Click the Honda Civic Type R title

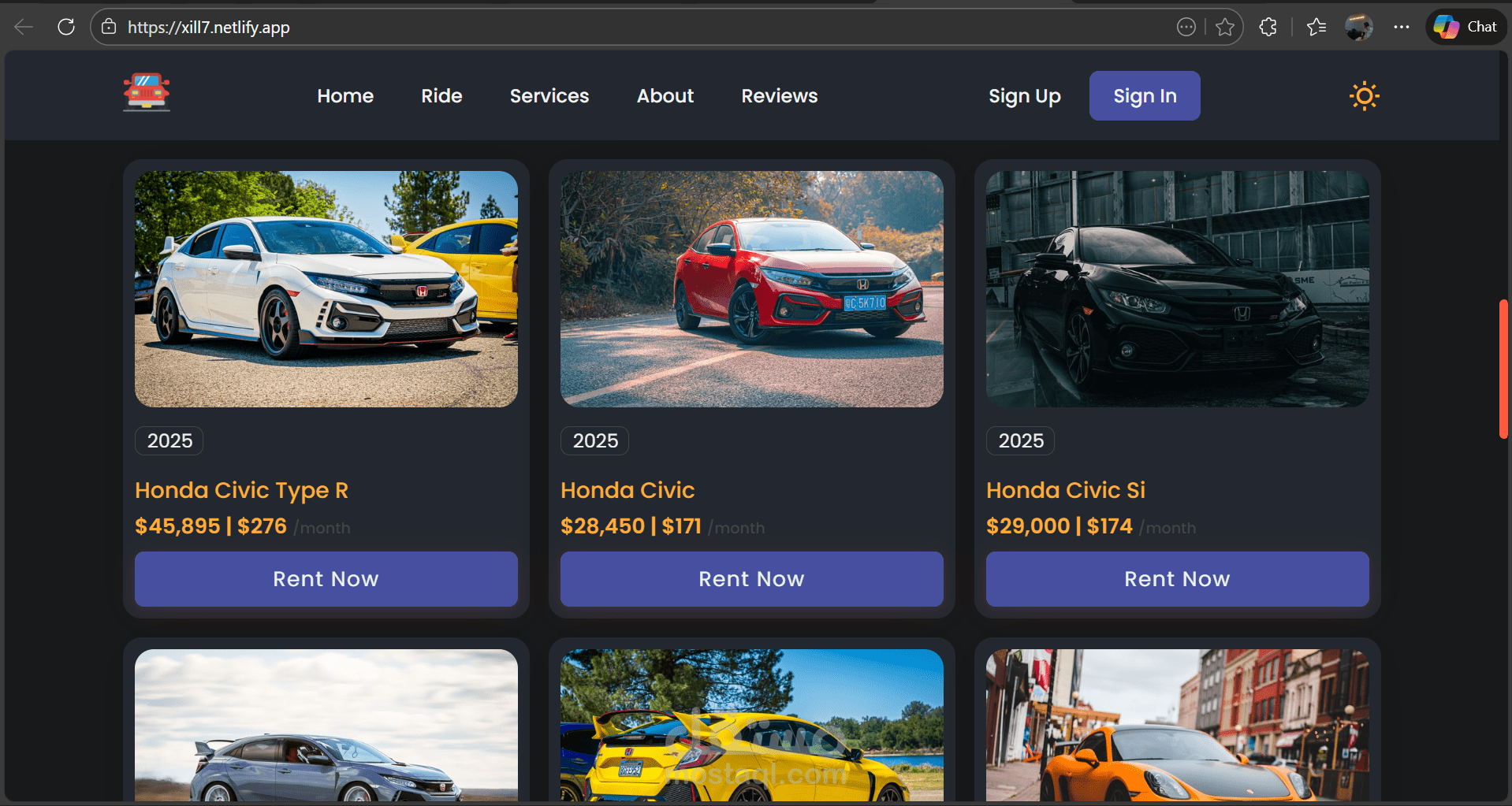click(242, 490)
